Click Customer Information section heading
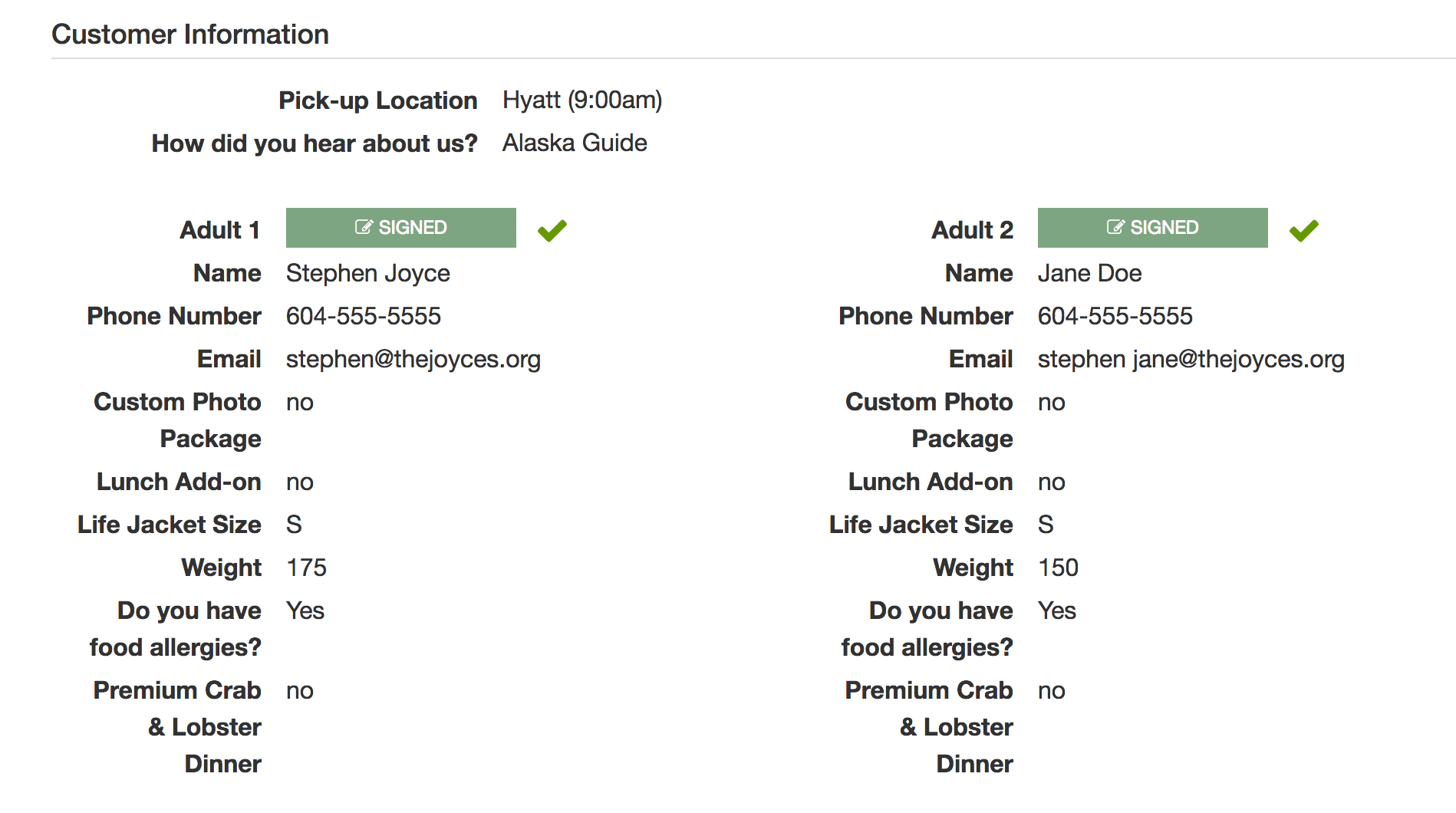The image size is (1456, 813). point(189,35)
